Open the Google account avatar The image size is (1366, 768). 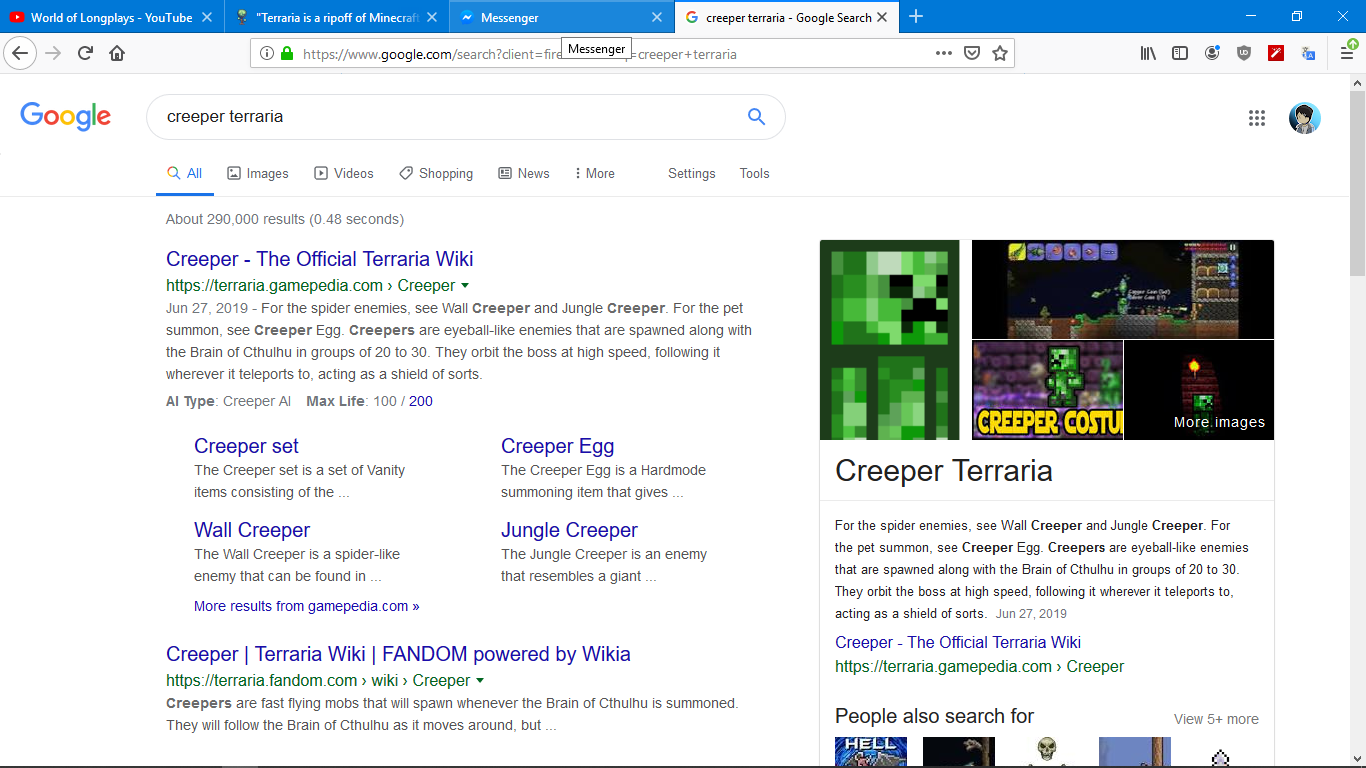(x=1304, y=118)
